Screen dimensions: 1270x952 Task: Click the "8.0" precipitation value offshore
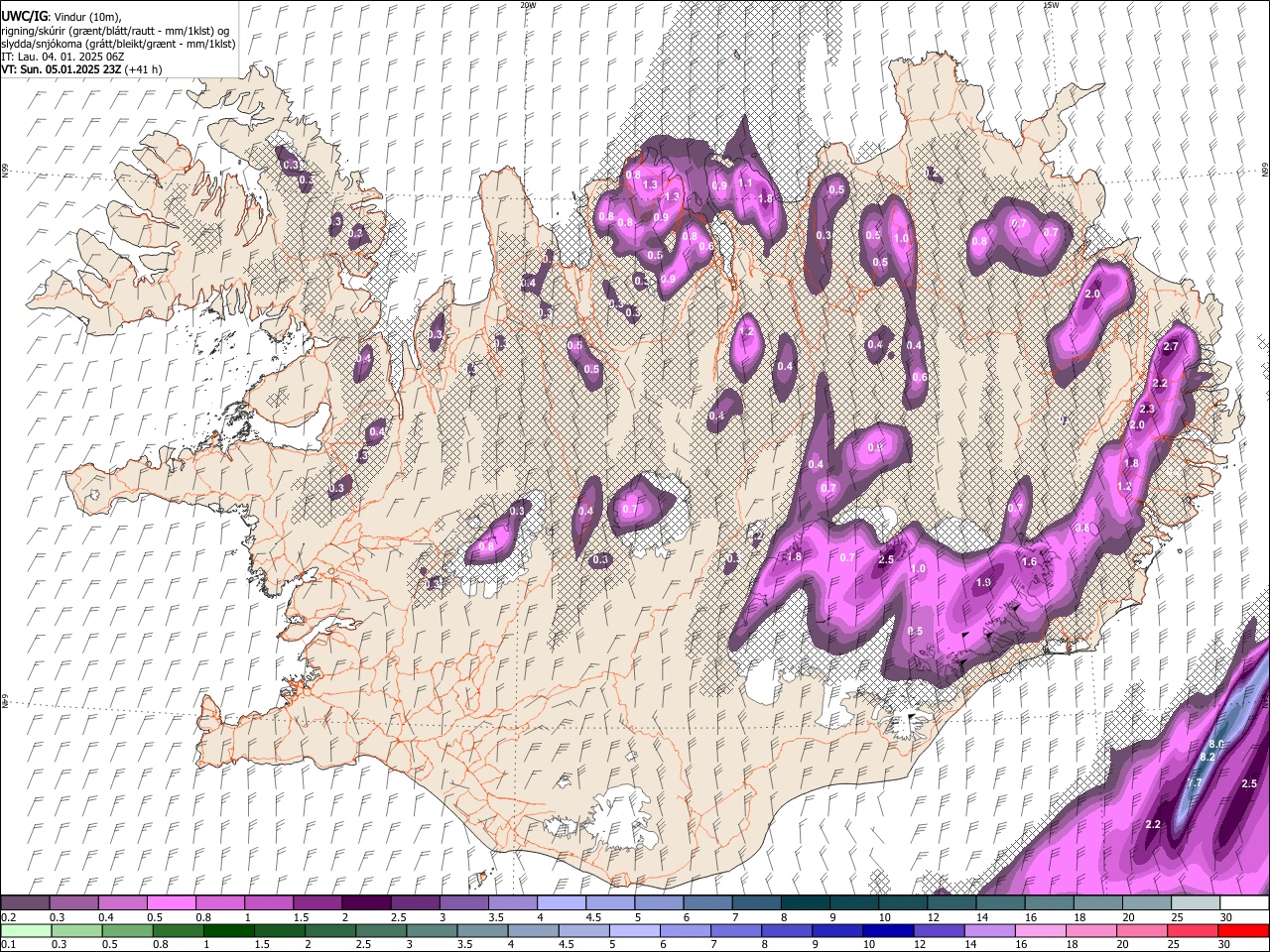click(x=1217, y=744)
